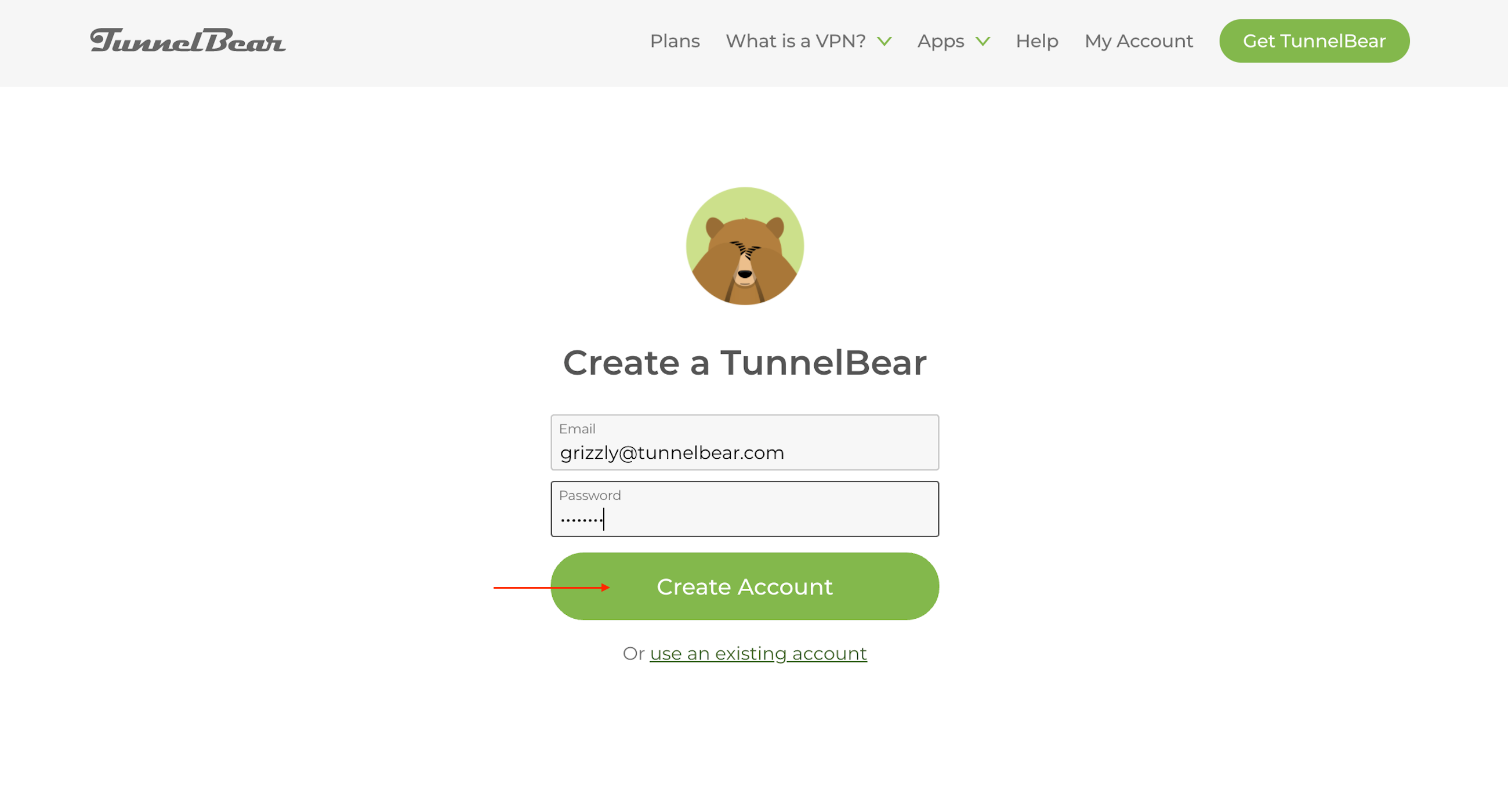Screen dimensions: 1508x812
Task: Select the Create a TunnelBear heading text
Action: pos(745,362)
